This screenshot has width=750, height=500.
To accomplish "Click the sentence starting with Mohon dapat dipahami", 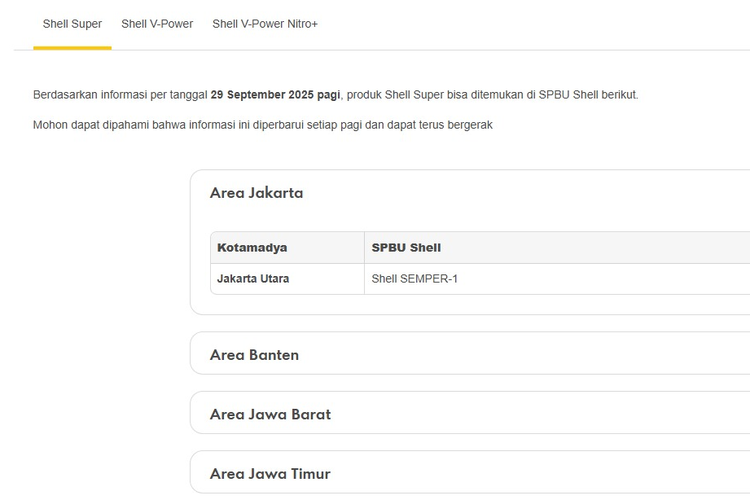I will [262, 125].
